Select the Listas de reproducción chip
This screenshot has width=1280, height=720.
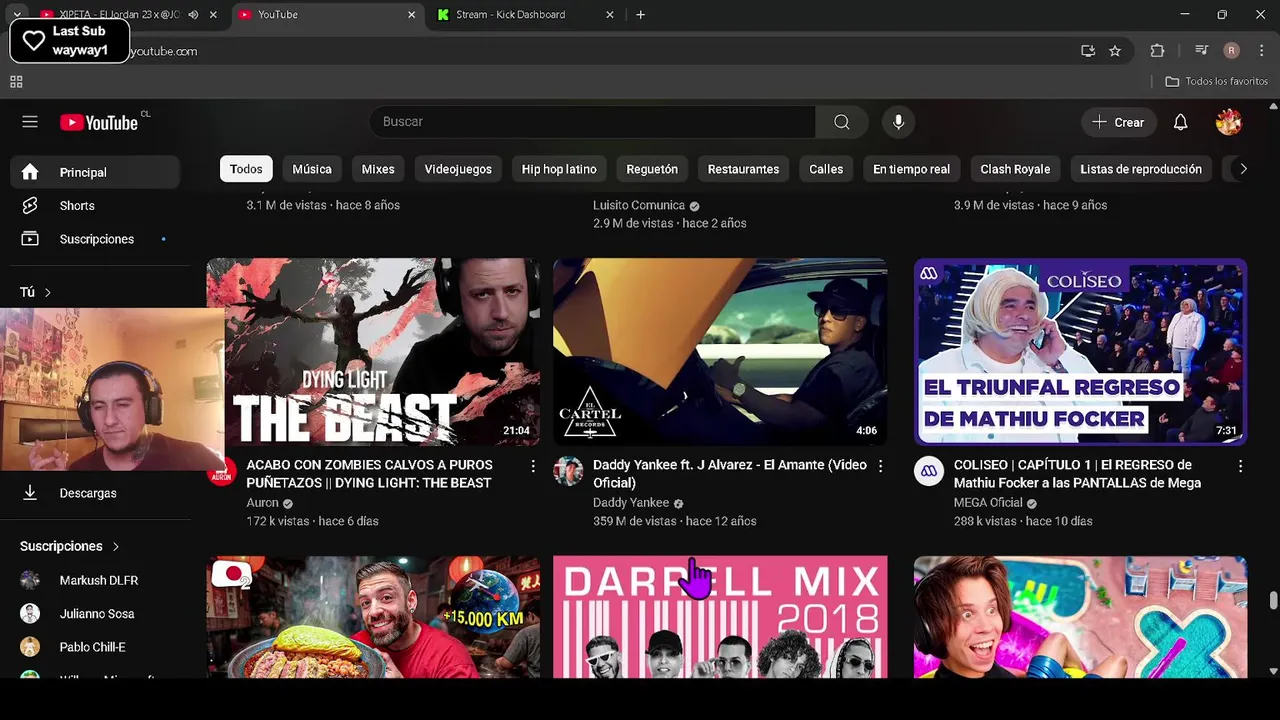(x=1141, y=169)
